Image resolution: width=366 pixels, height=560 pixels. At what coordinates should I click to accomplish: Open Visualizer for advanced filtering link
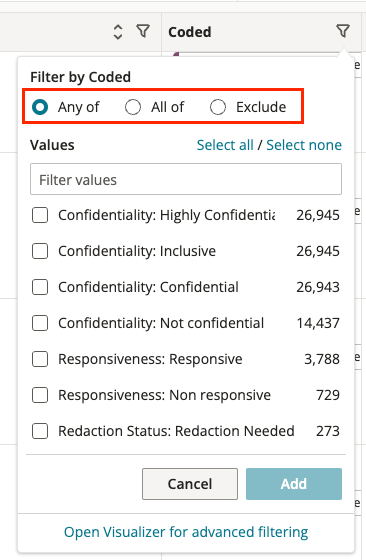pyautogui.click(x=186, y=532)
